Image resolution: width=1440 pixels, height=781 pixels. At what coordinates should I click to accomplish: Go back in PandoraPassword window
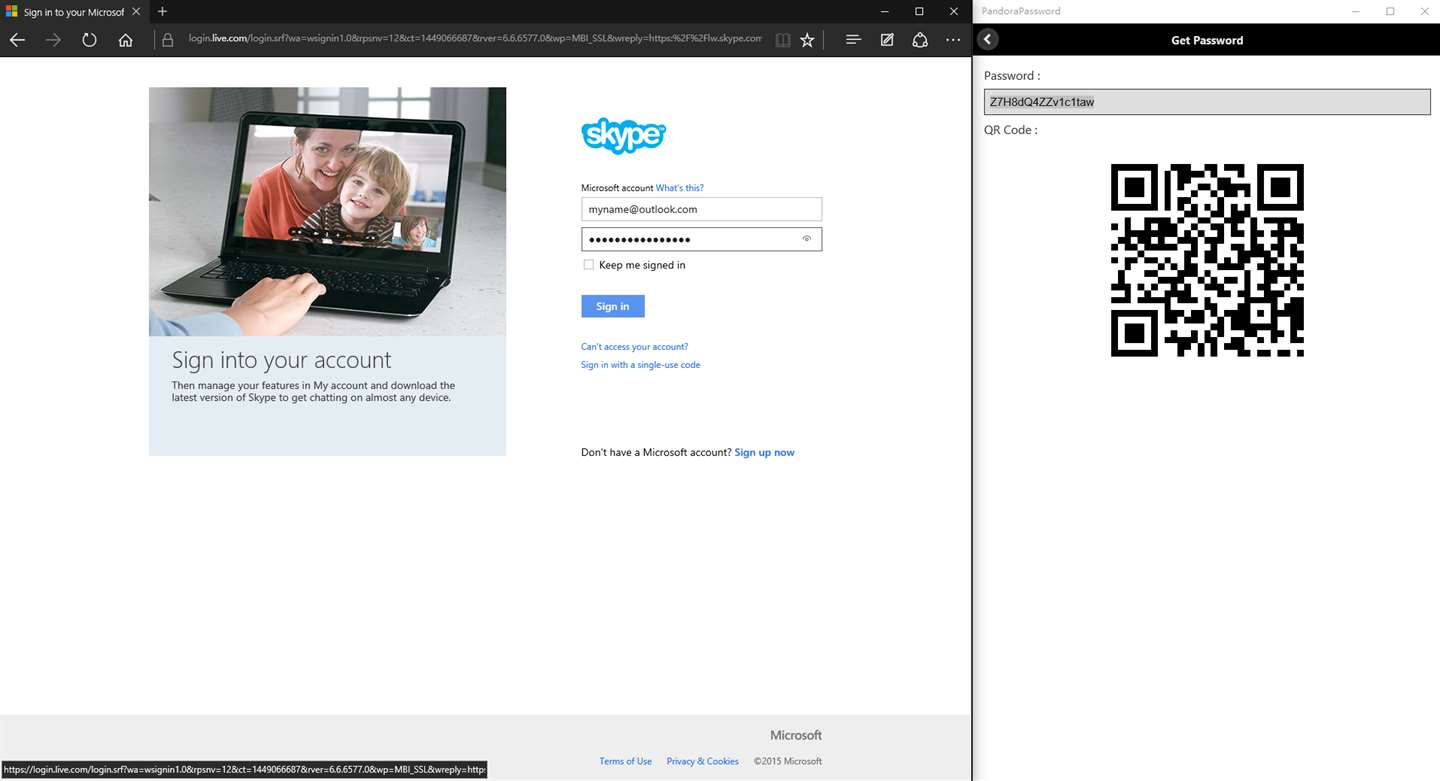pos(988,39)
